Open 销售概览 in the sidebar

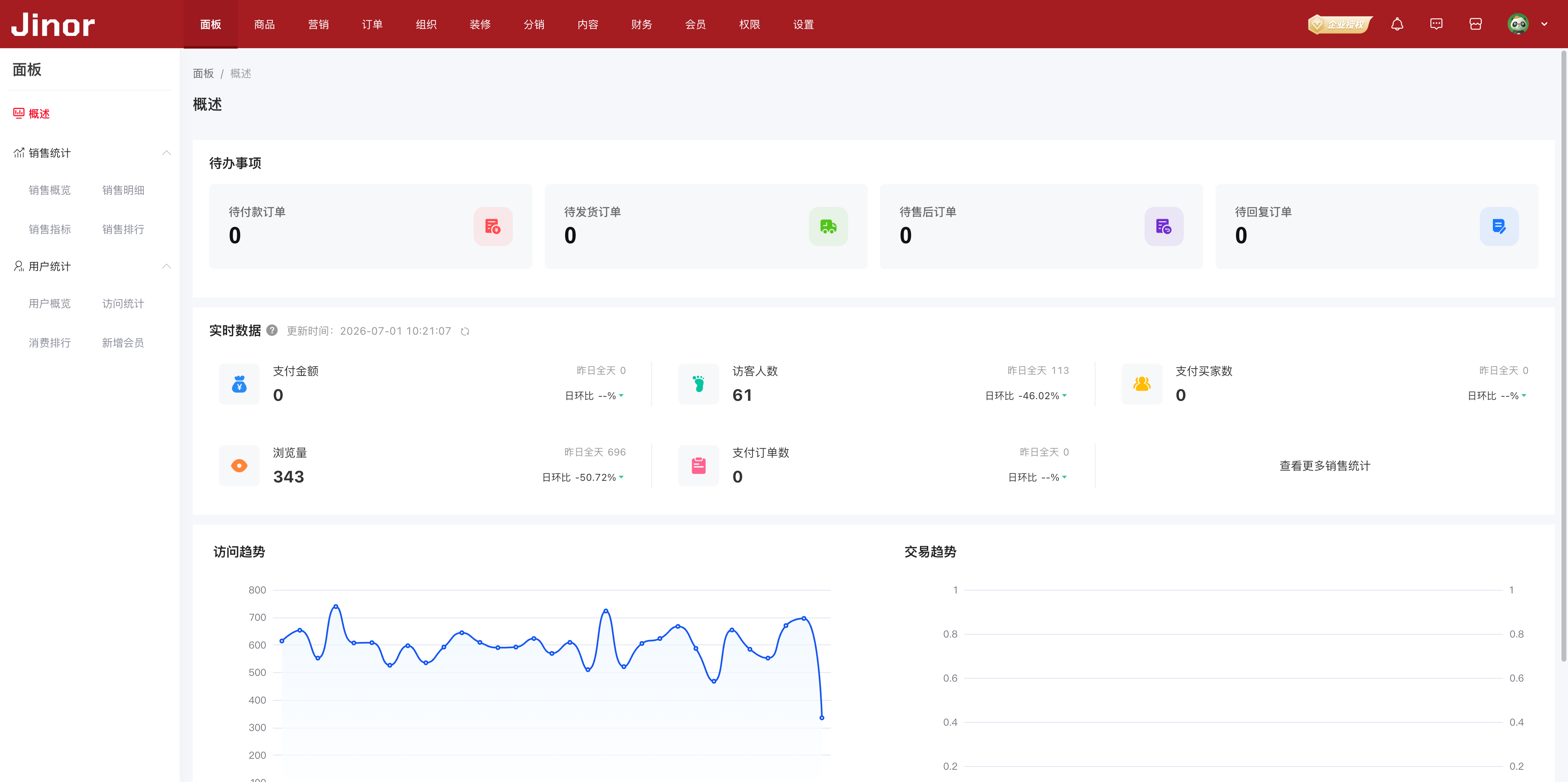[50, 190]
